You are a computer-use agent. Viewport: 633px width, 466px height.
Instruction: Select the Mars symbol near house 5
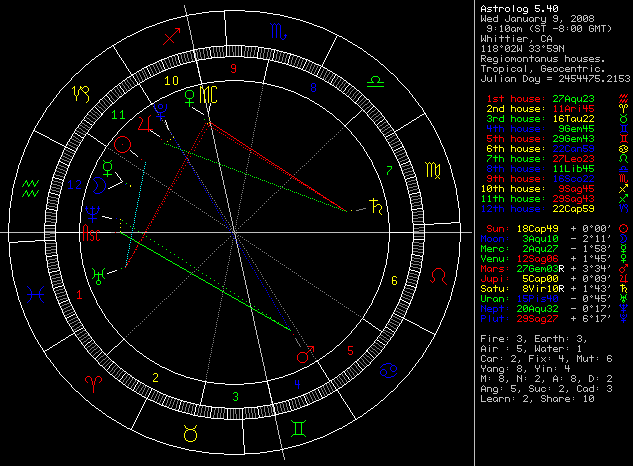click(x=306, y=355)
